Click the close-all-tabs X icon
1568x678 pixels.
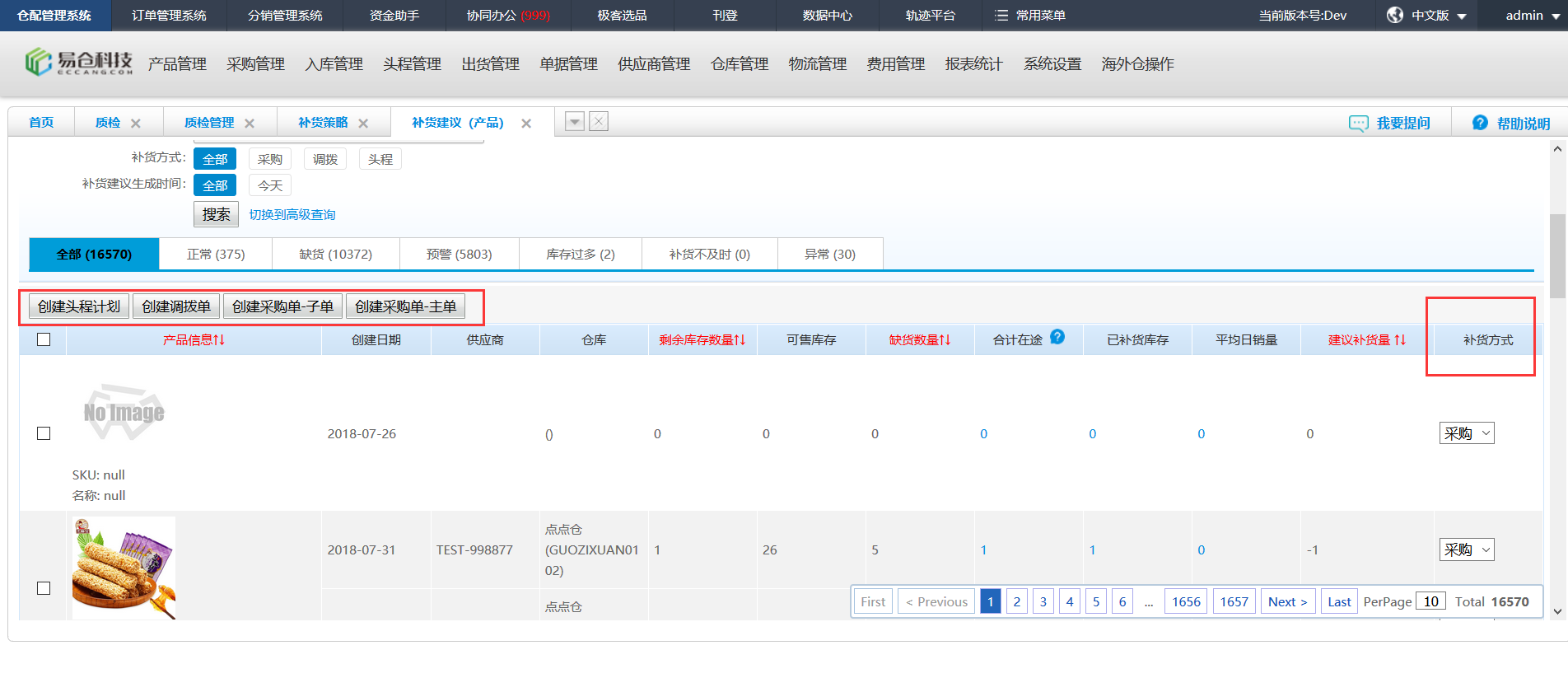599,121
